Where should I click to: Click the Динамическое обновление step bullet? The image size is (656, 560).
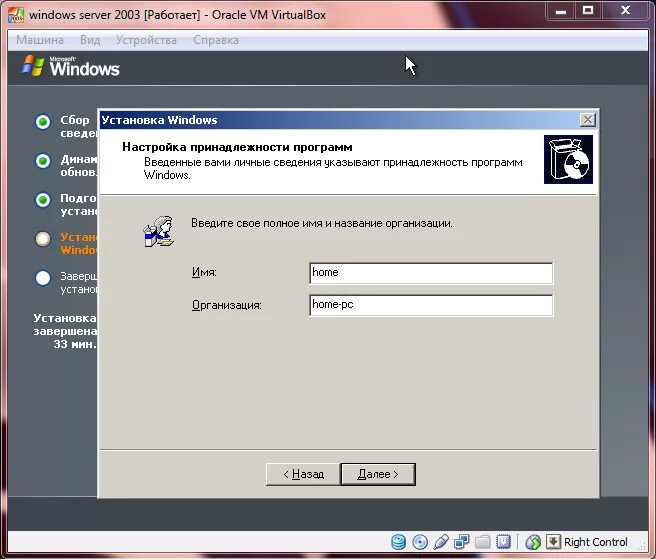(x=43, y=161)
